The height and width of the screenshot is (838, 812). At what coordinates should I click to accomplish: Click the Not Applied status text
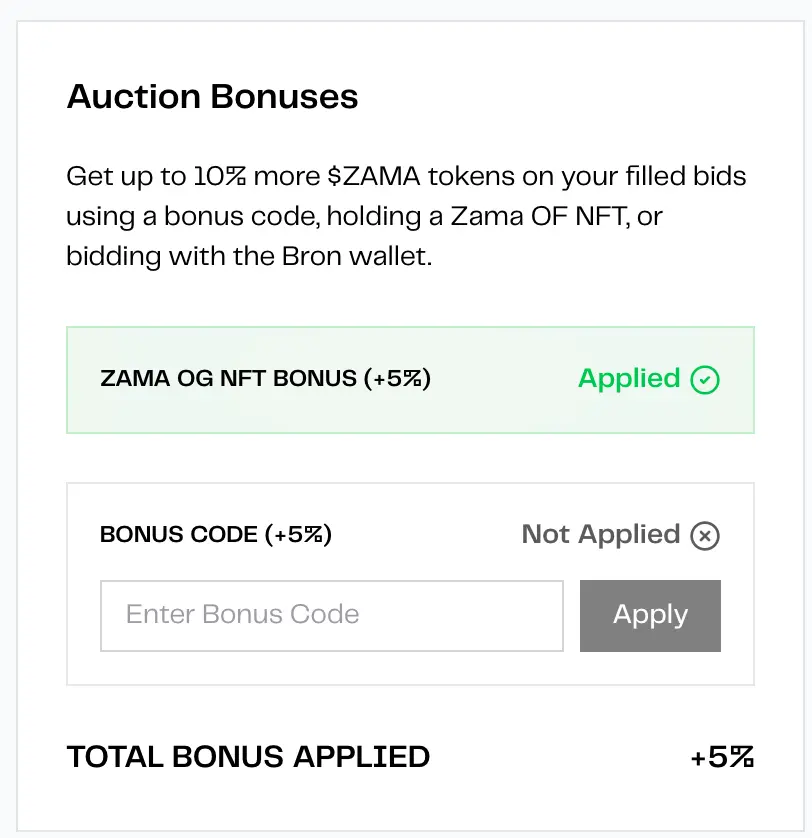coord(600,535)
